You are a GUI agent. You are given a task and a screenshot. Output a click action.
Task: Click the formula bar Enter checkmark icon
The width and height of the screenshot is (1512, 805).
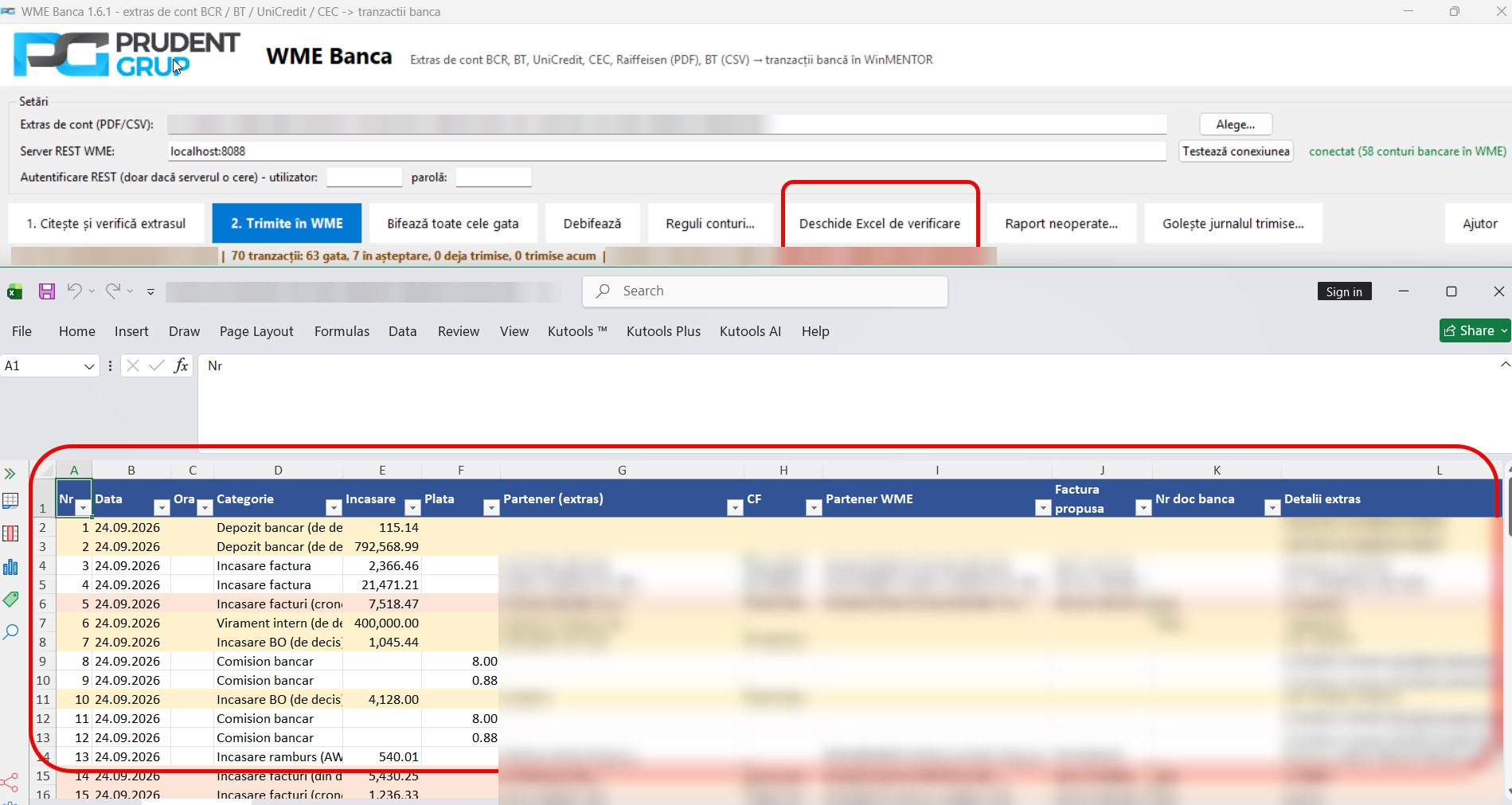(157, 365)
